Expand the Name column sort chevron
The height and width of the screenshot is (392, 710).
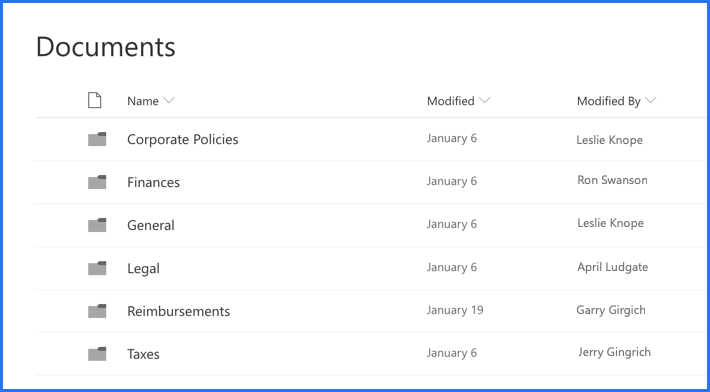[x=168, y=100]
